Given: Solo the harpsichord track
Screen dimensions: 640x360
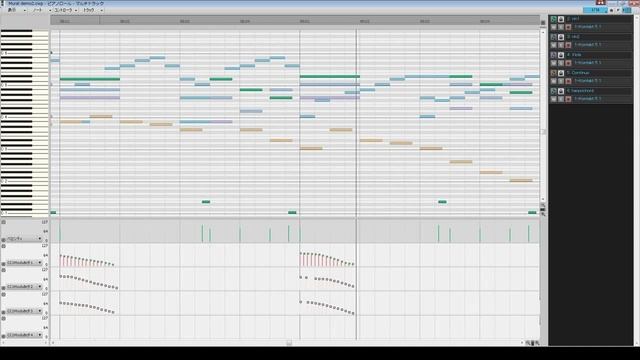Looking at the screenshot, I should click(561, 99).
